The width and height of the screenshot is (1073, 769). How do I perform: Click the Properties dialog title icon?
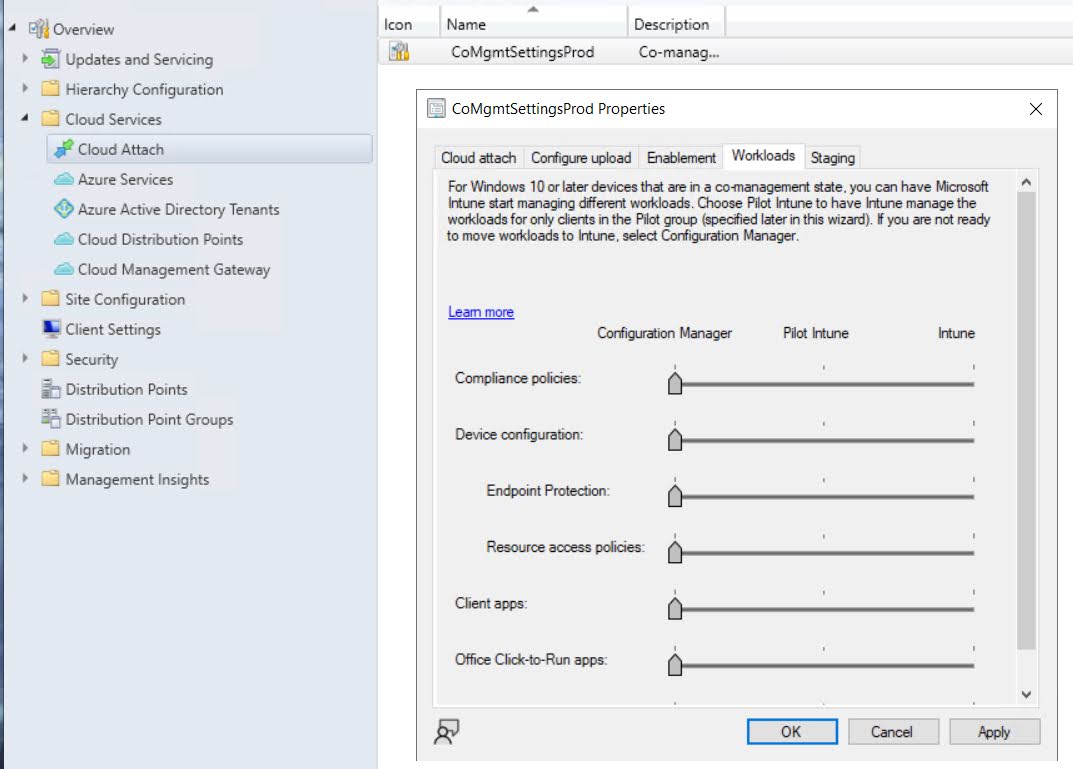tap(436, 108)
